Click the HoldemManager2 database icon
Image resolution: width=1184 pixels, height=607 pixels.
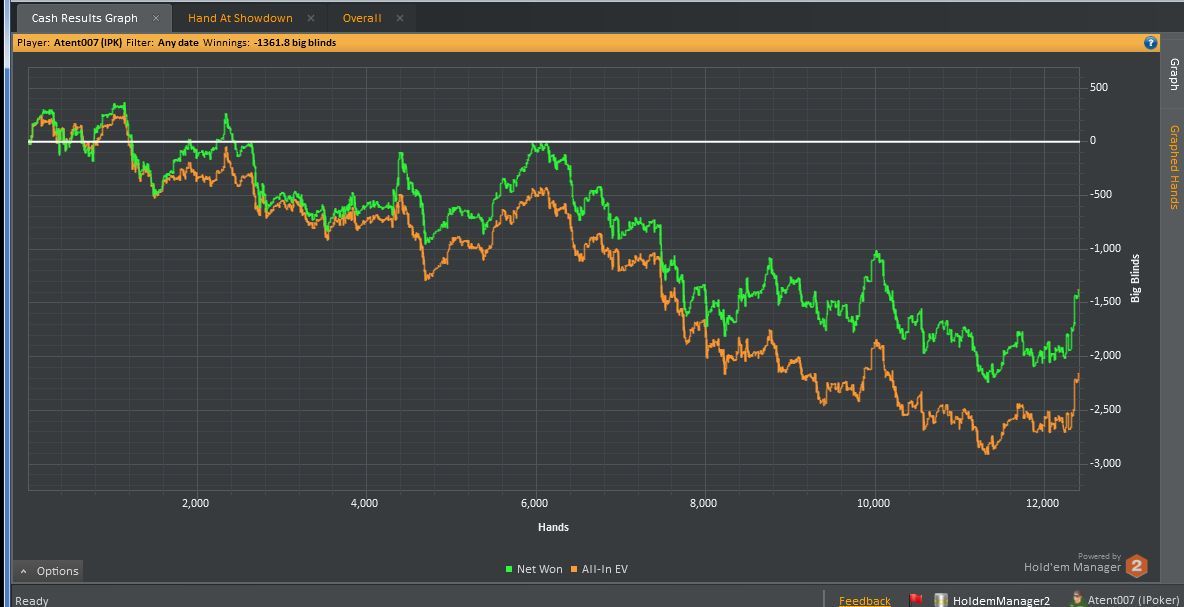click(x=941, y=600)
